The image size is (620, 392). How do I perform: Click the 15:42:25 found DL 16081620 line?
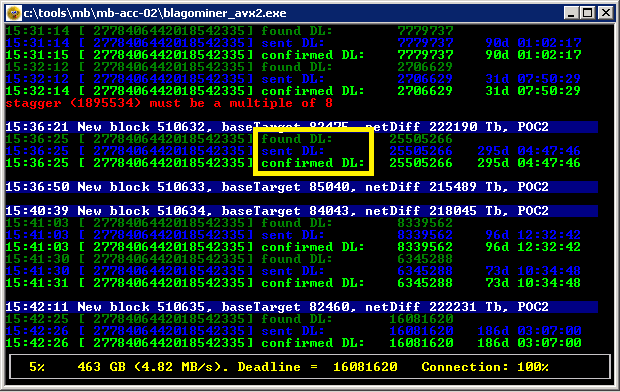pyautogui.click(x=230, y=319)
